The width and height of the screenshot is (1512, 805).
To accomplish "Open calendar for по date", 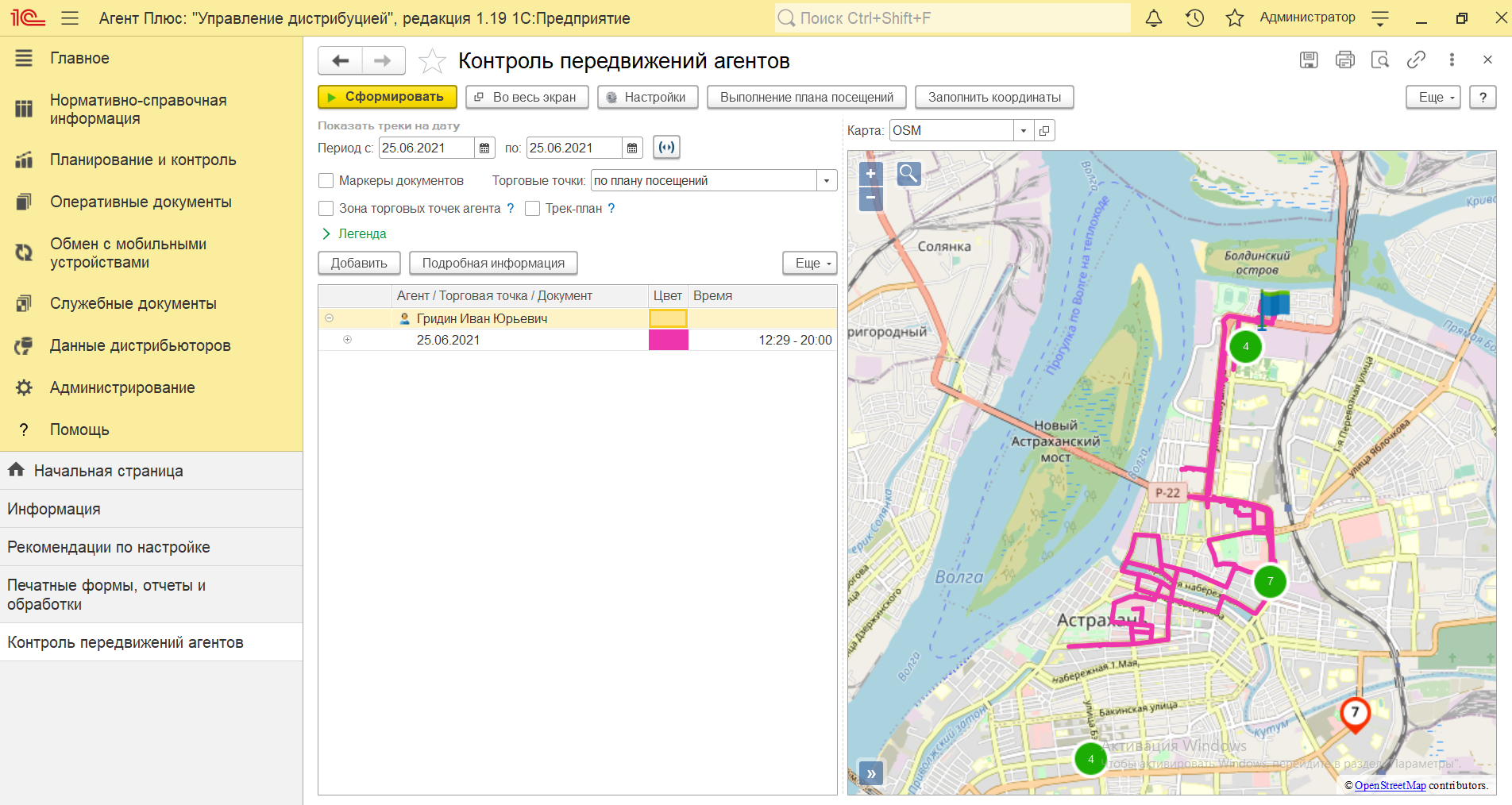I will pos(632,148).
